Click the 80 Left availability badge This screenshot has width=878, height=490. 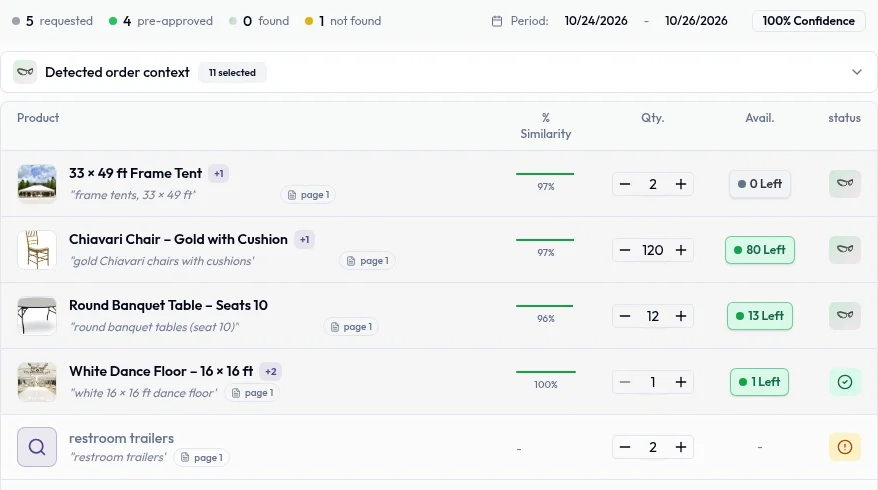[x=760, y=250]
